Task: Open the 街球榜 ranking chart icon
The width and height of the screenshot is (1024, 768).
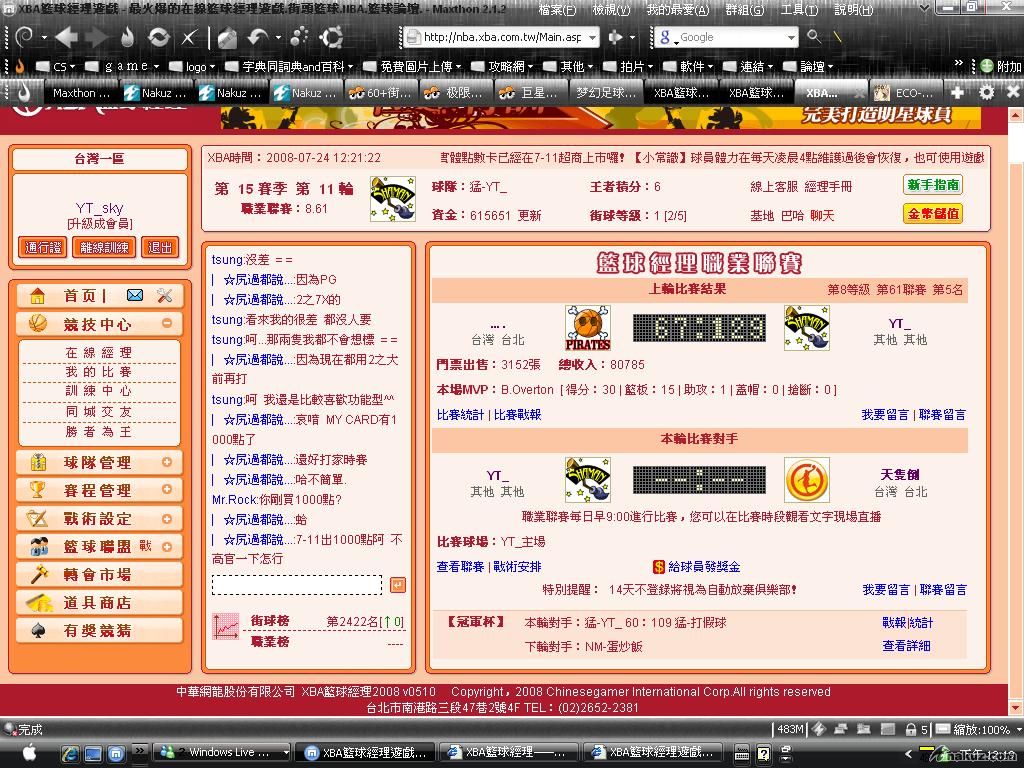Action: pyautogui.click(x=226, y=627)
